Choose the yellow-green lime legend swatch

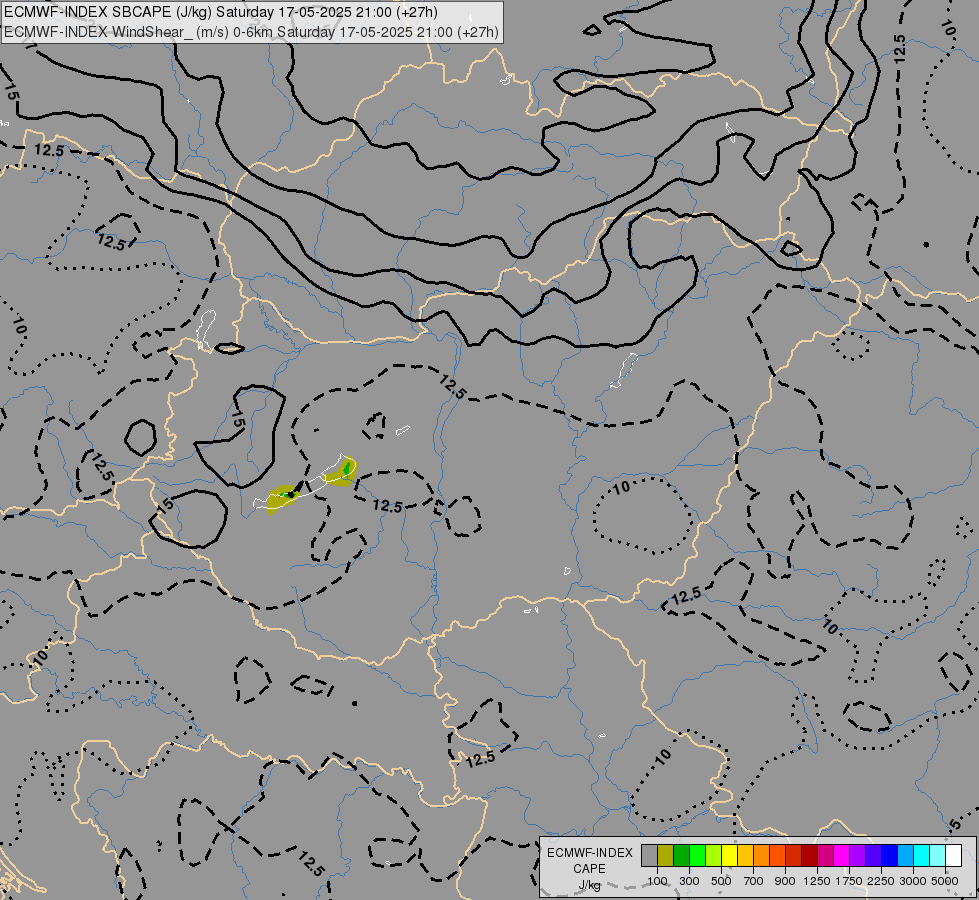click(x=714, y=856)
